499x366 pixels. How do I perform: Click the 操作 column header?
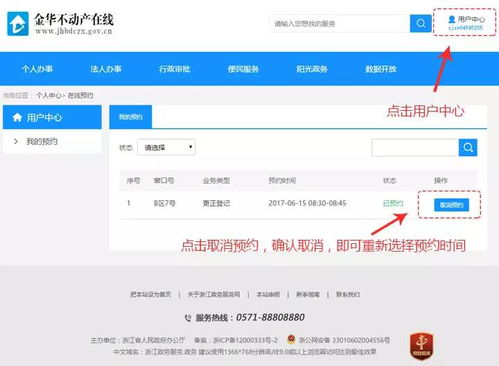[441, 180]
